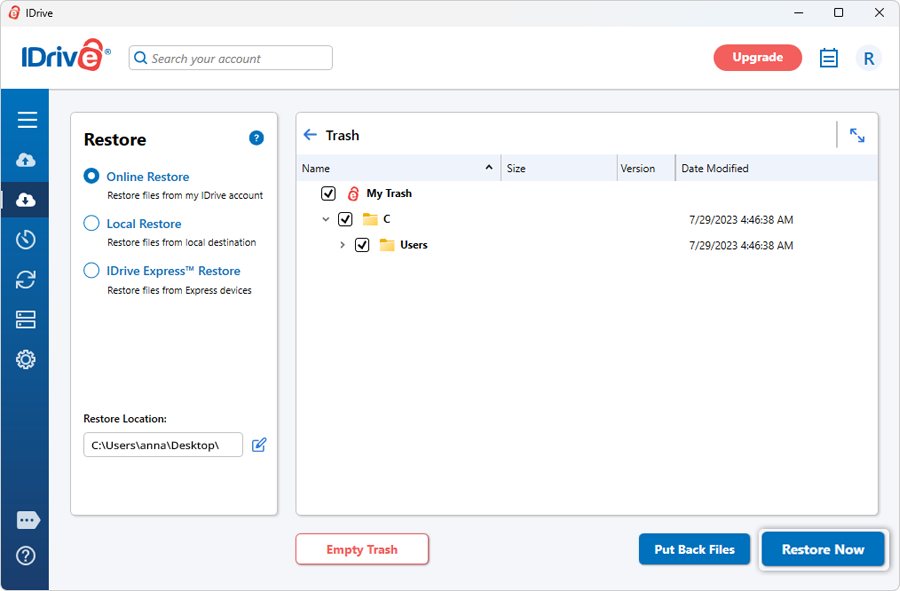
Task: Sort by the Name column header
Action: coord(316,168)
